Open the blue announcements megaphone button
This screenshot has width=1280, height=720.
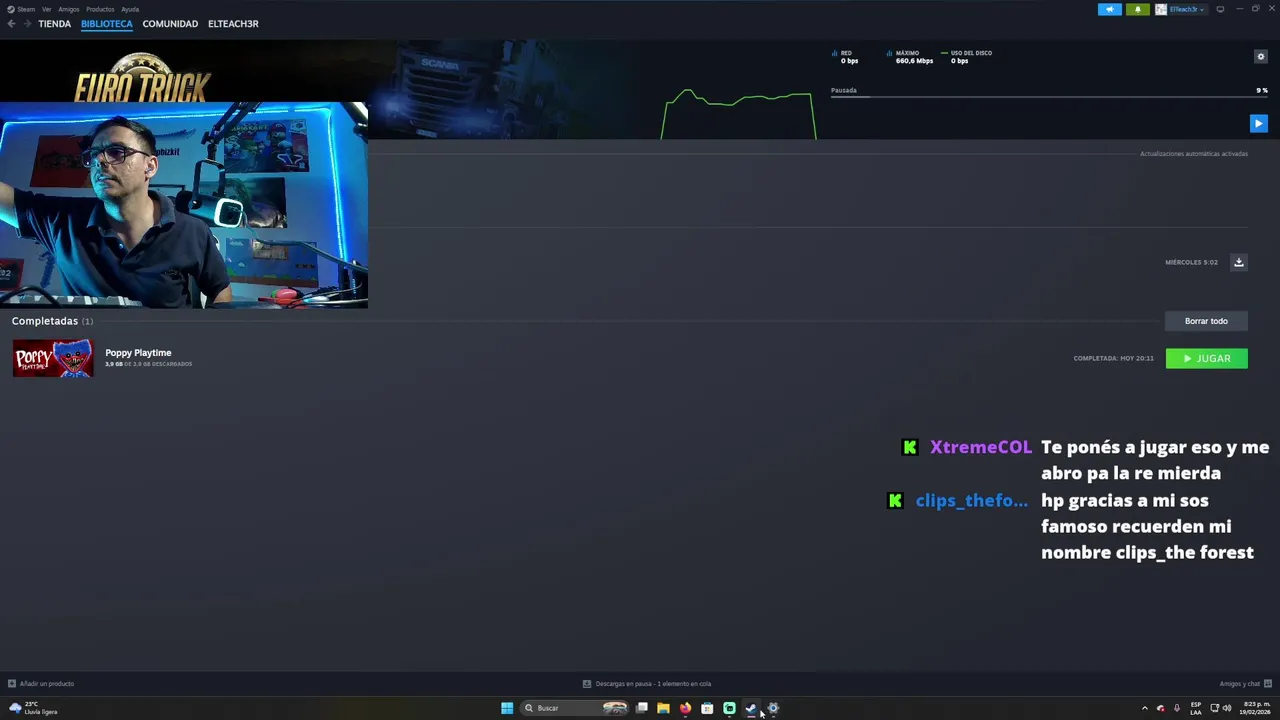click(x=1110, y=9)
